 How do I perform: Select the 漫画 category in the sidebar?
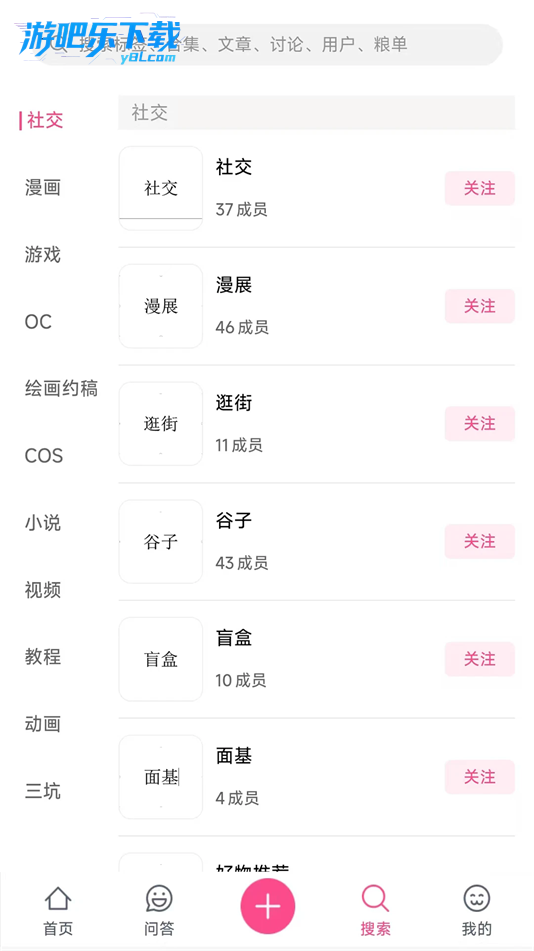42,187
